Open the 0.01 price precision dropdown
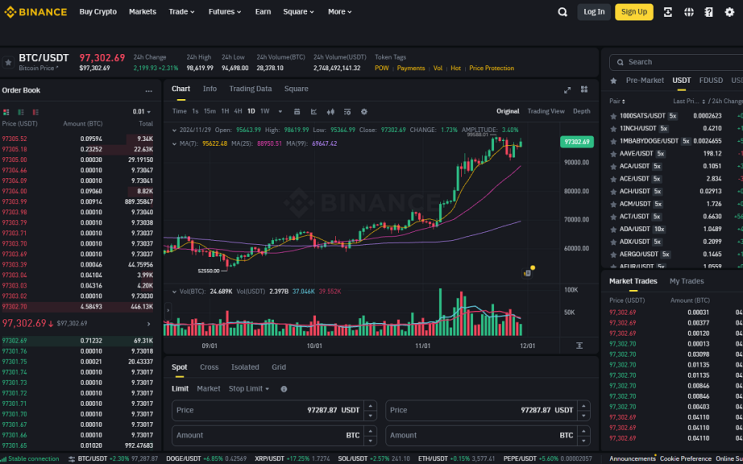 142,112
